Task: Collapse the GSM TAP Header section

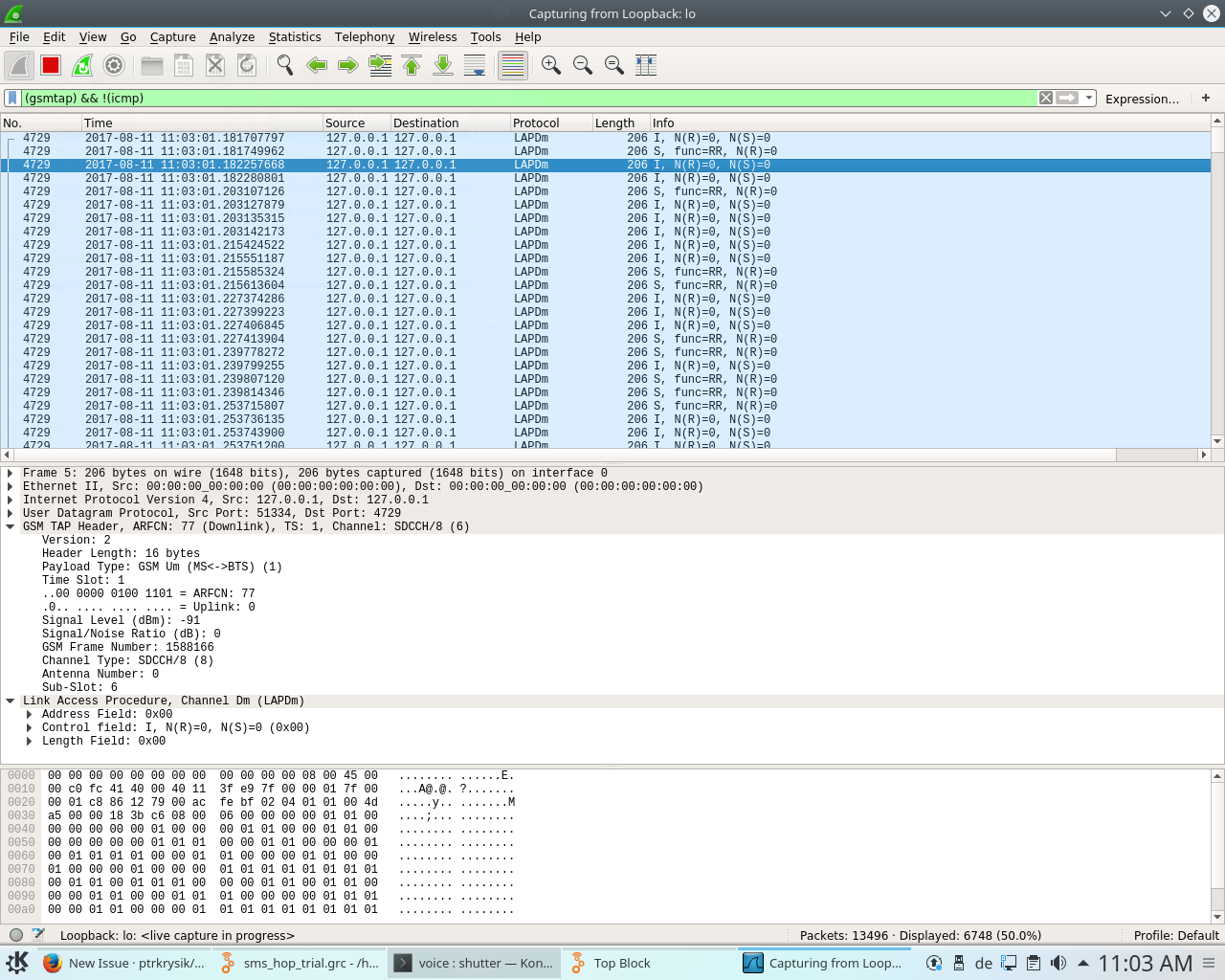Action: click(11, 526)
